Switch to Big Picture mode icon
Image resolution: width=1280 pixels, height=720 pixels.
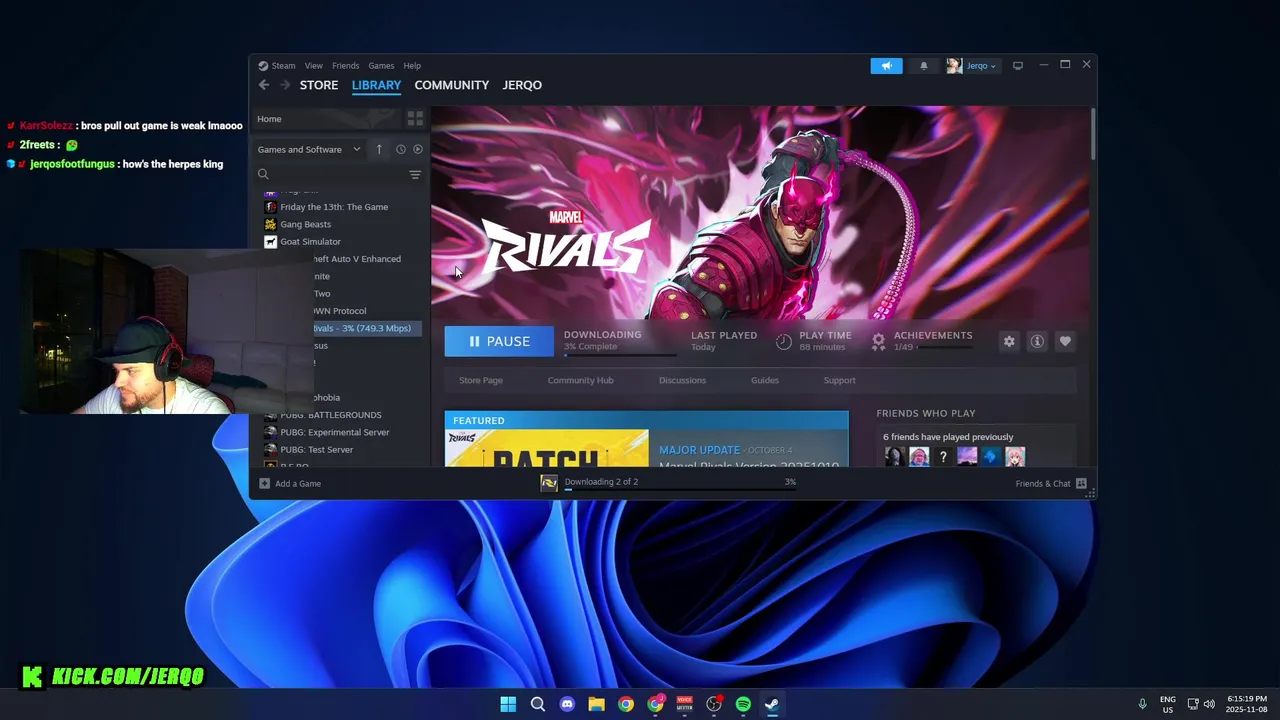pos(1018,65)
